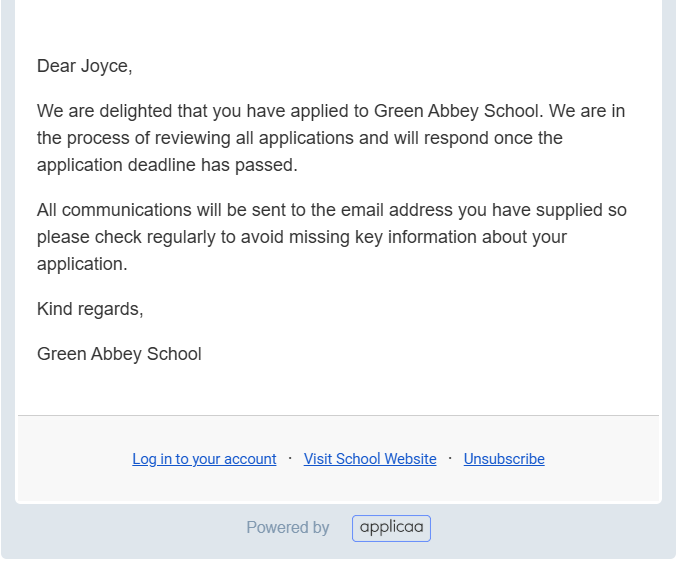678x566 pixels.
Task: Click the horizontal divider above footer links
Action: point(338,415)
